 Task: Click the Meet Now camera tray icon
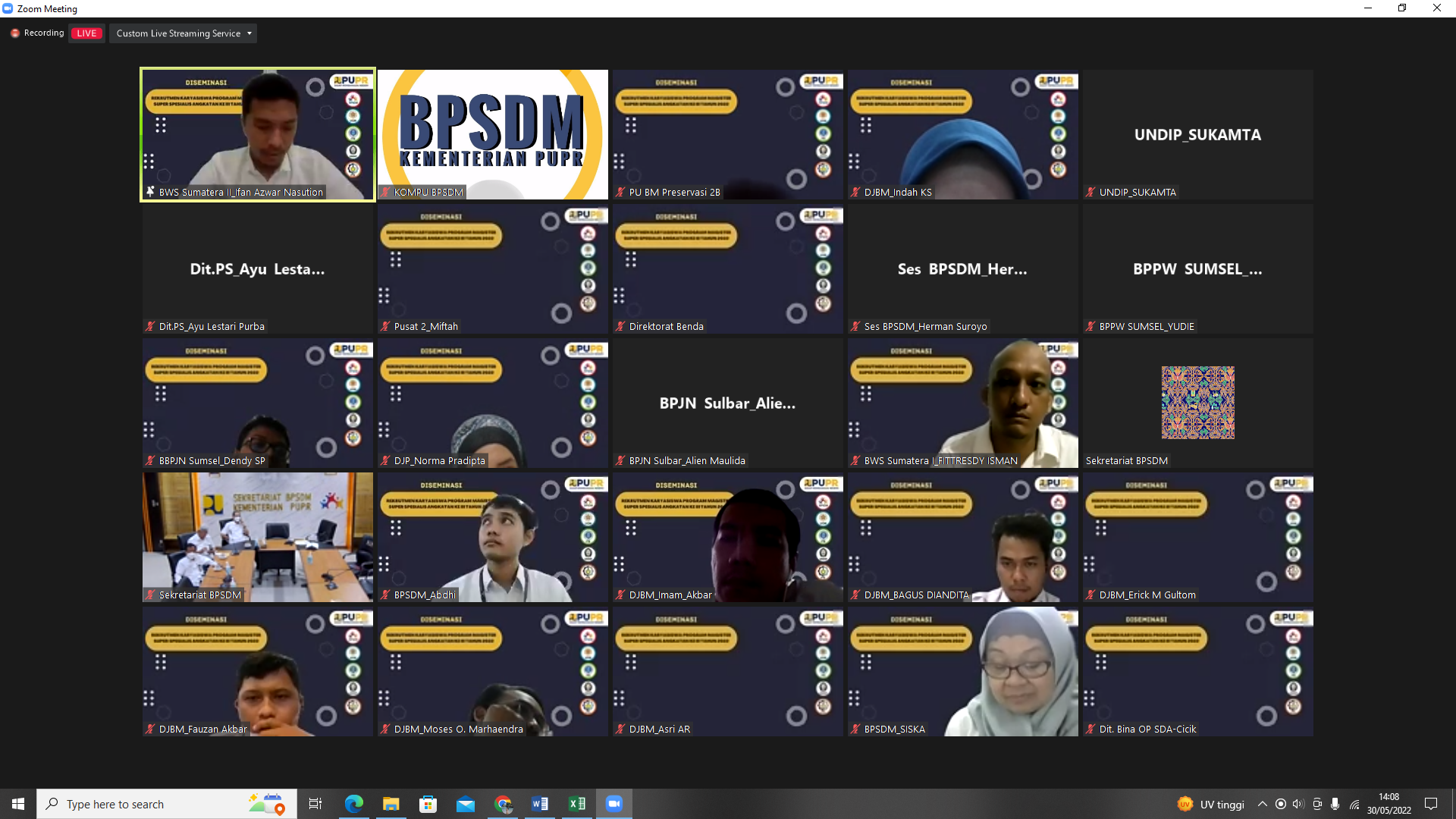(x=1317, y=805)
